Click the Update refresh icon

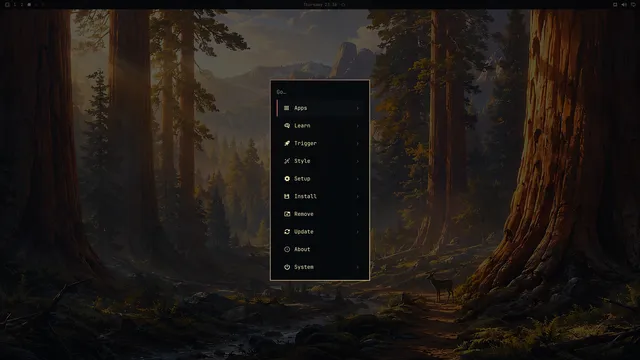287,231
